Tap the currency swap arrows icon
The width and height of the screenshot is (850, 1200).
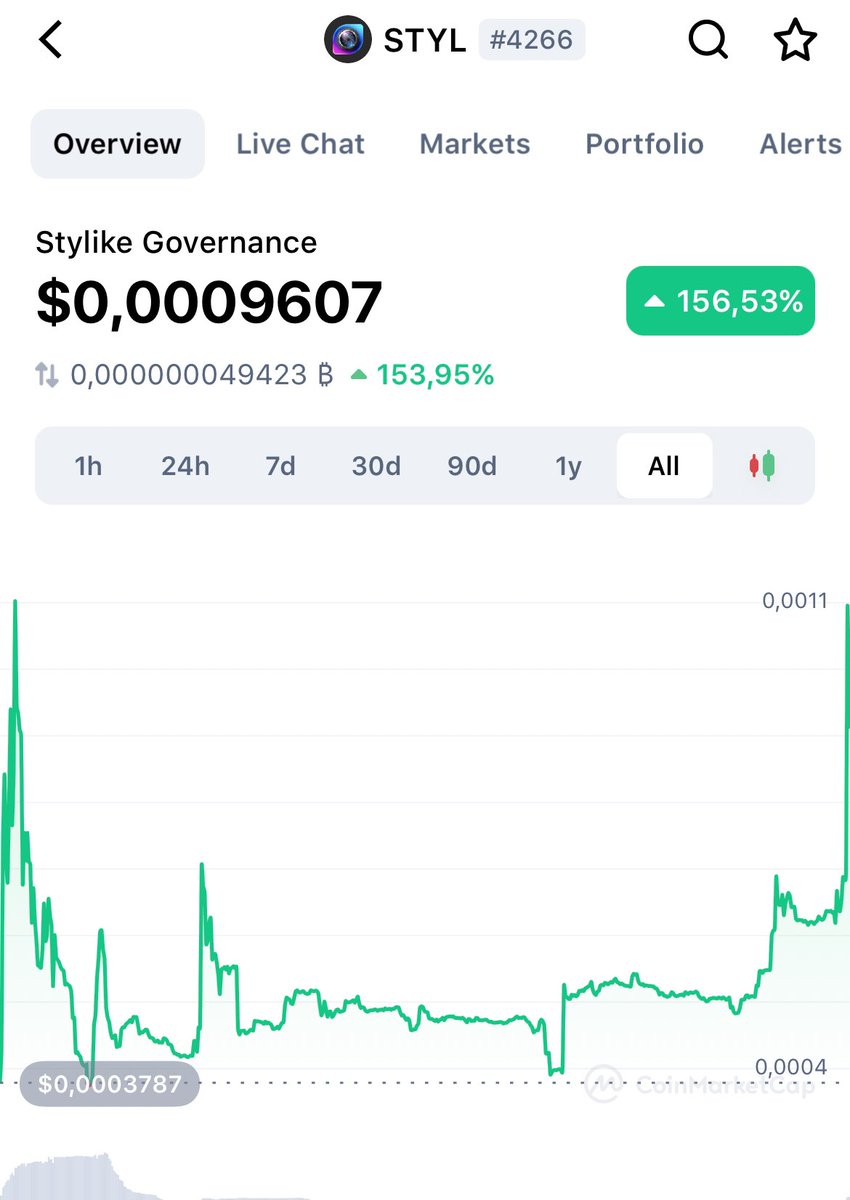point(47,376)
